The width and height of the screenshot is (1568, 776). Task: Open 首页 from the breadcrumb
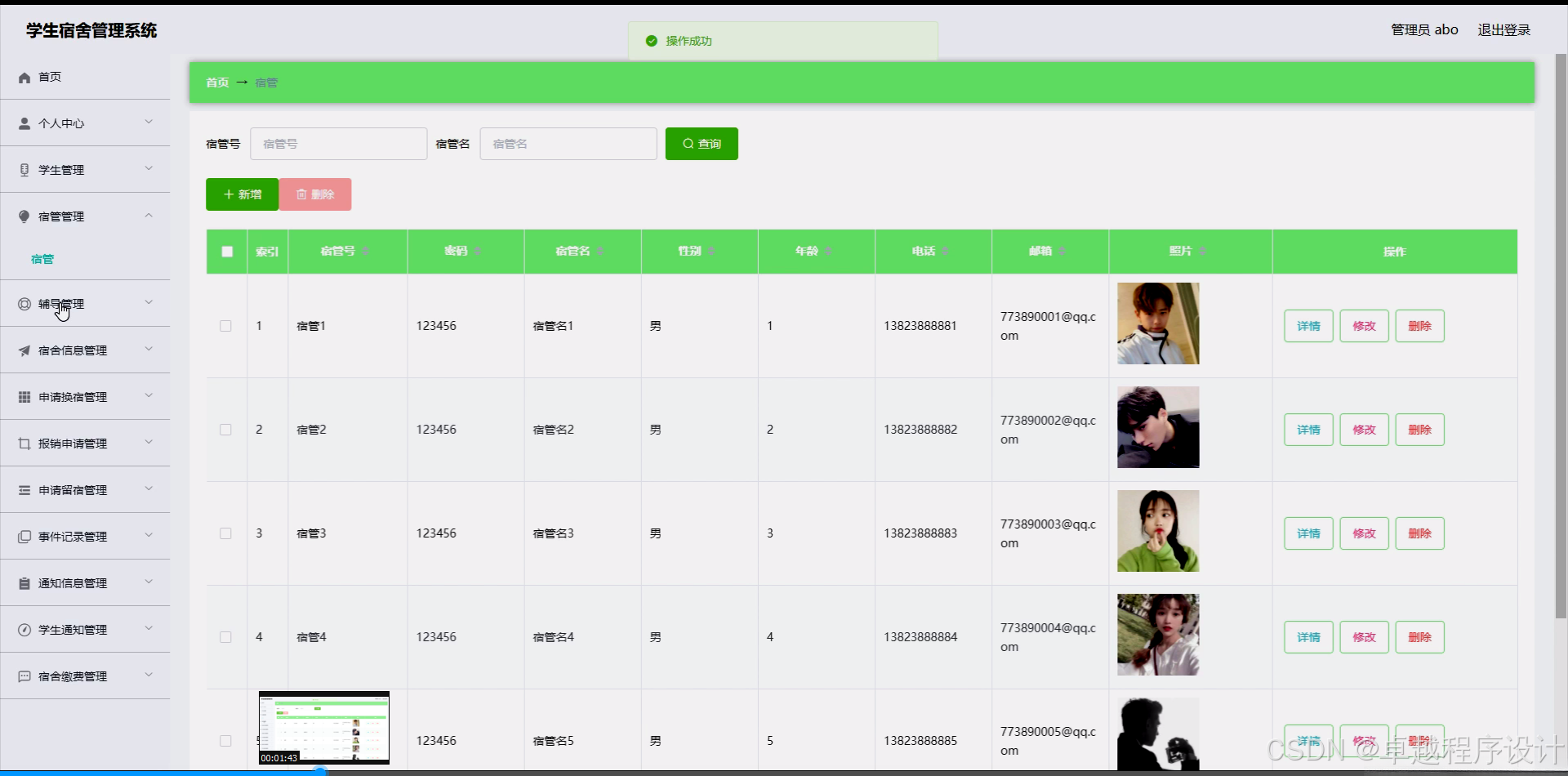coord(216,83)
